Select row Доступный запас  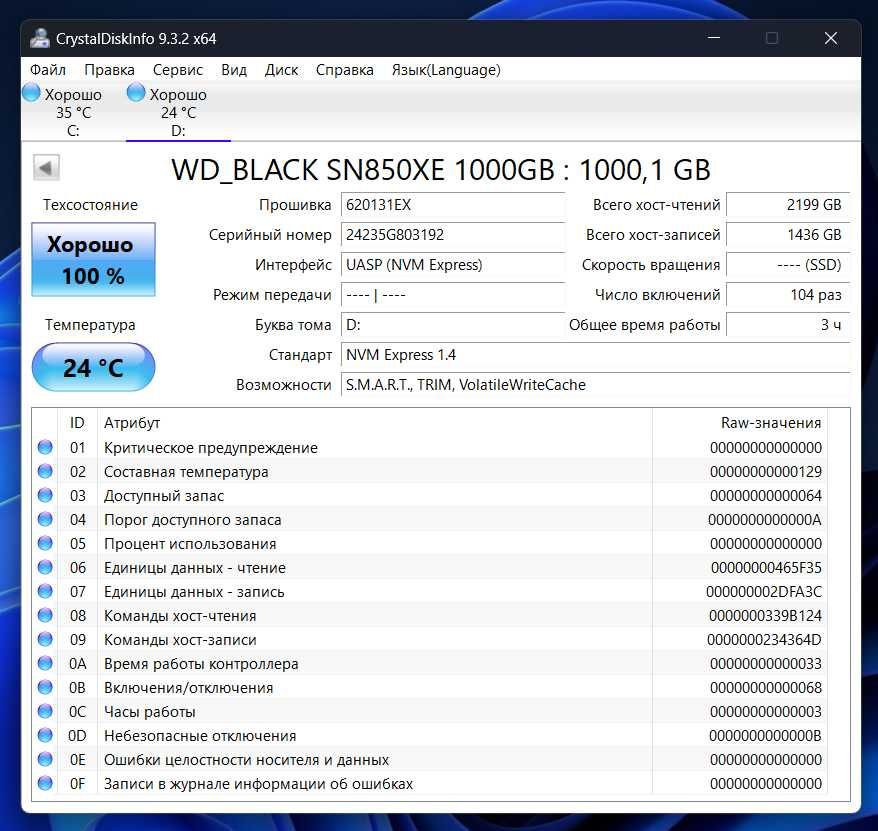pyautogui.click(x=430, y=496)
